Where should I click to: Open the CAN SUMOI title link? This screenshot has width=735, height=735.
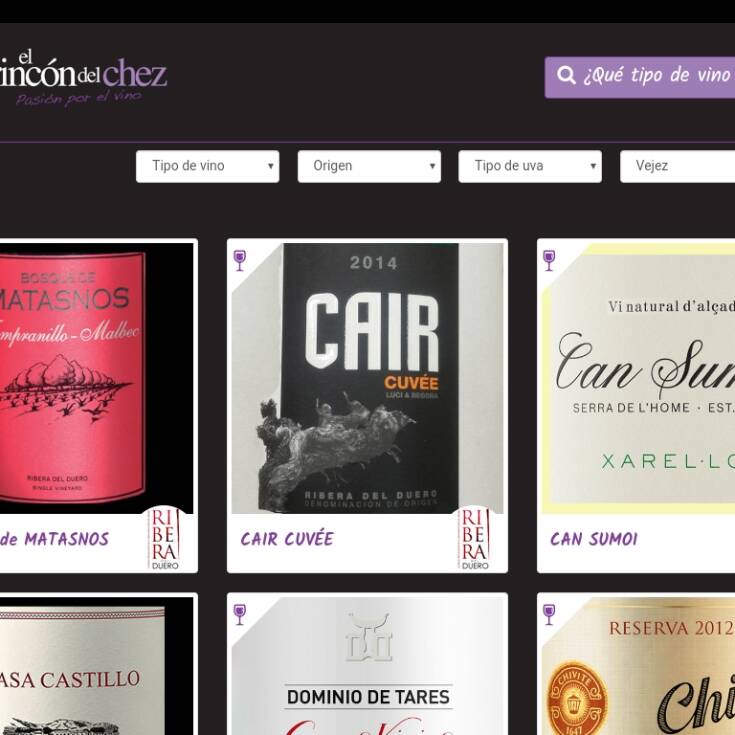[594, 539]
